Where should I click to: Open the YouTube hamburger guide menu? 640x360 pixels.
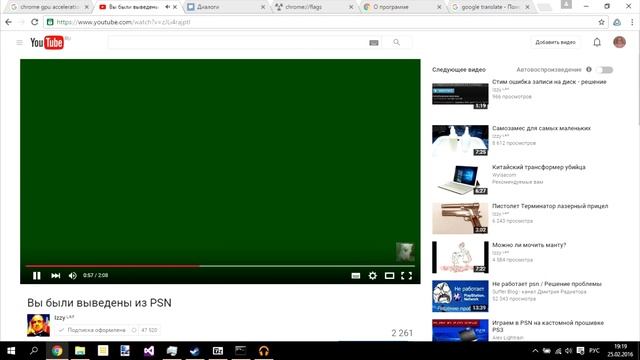[x=19, y=42]
